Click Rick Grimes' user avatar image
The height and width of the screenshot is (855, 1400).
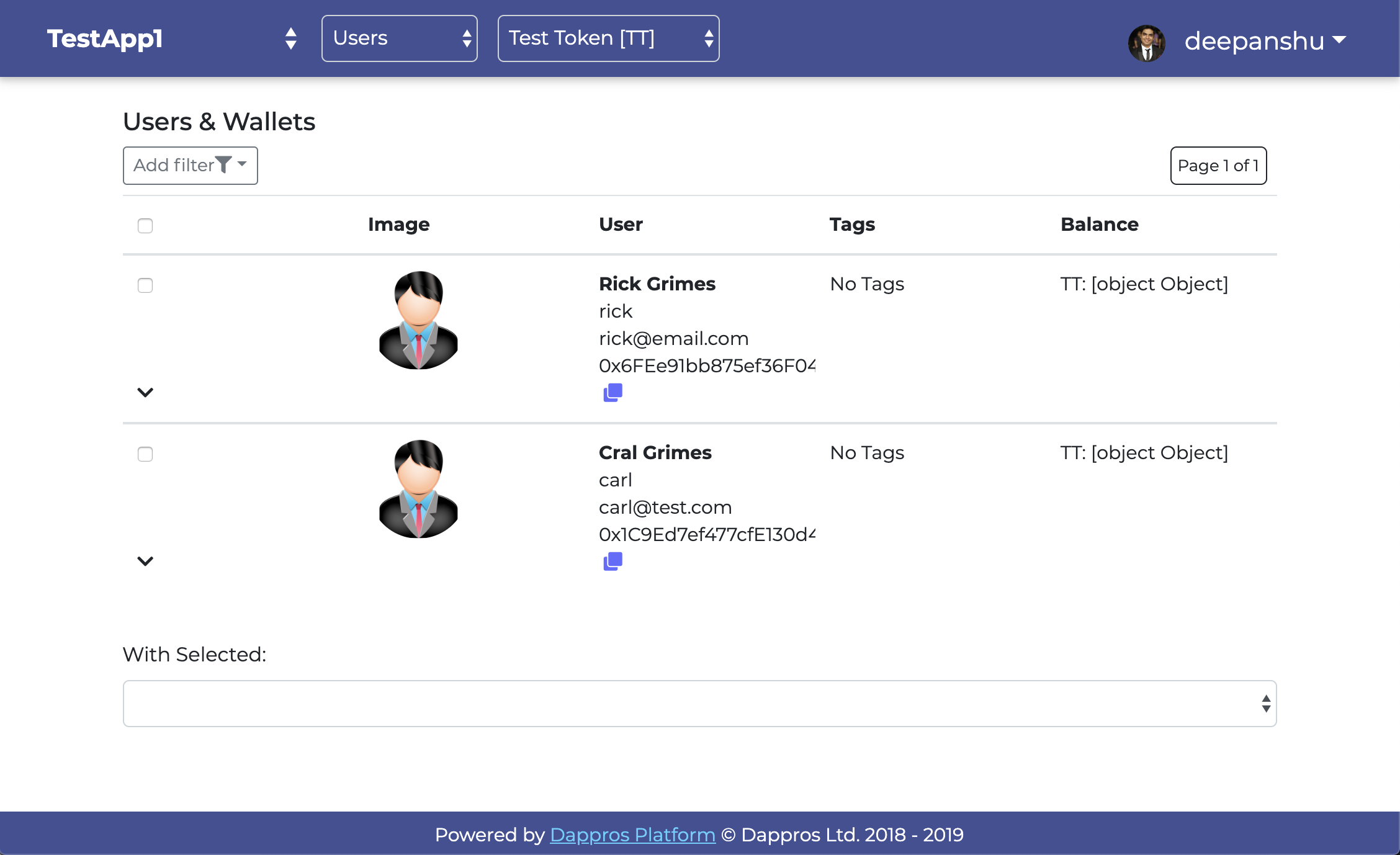point(418,320)
